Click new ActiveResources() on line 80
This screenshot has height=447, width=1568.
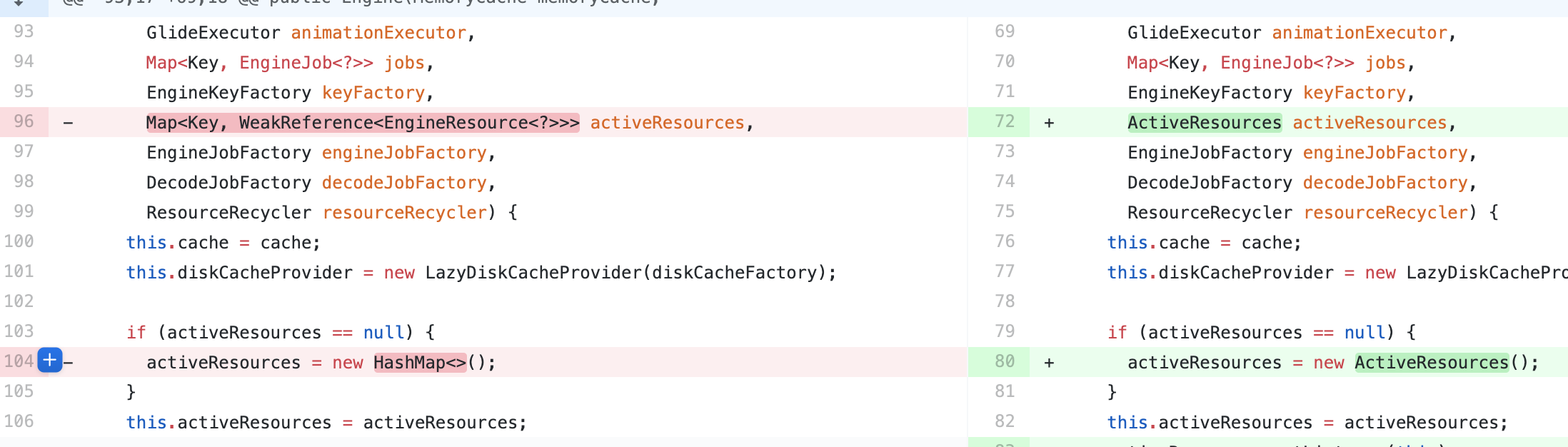point(1431,363)
